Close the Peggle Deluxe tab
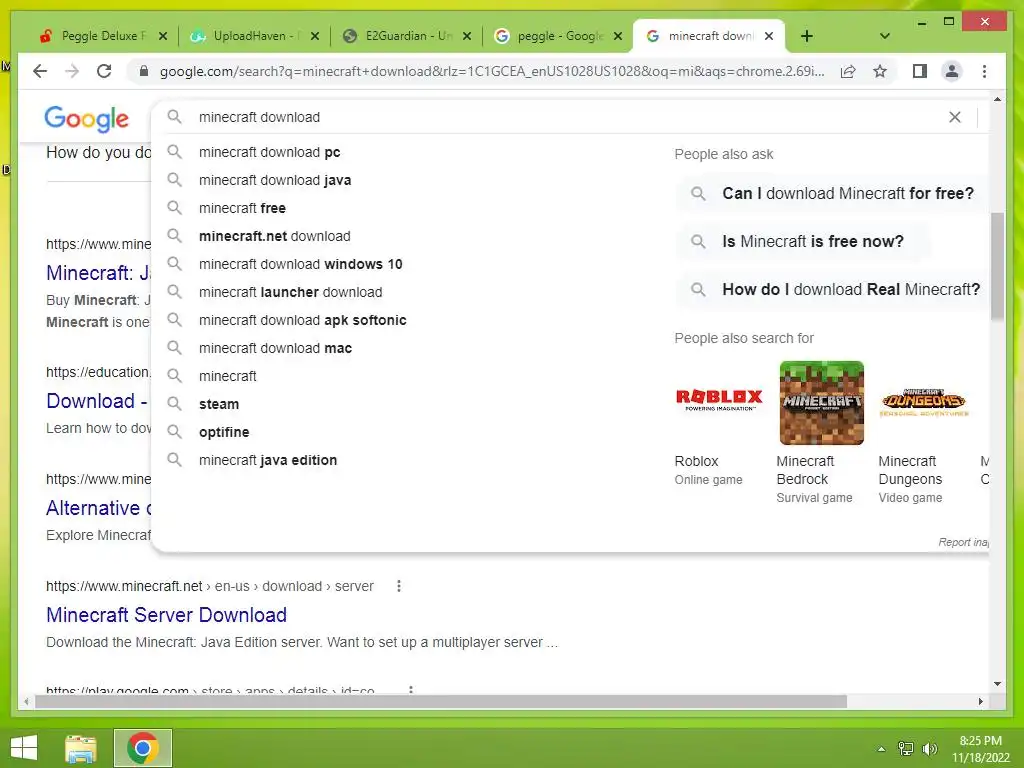This screenshot has height=768, width=1024. pyautogui.click(x=163, y=36)
